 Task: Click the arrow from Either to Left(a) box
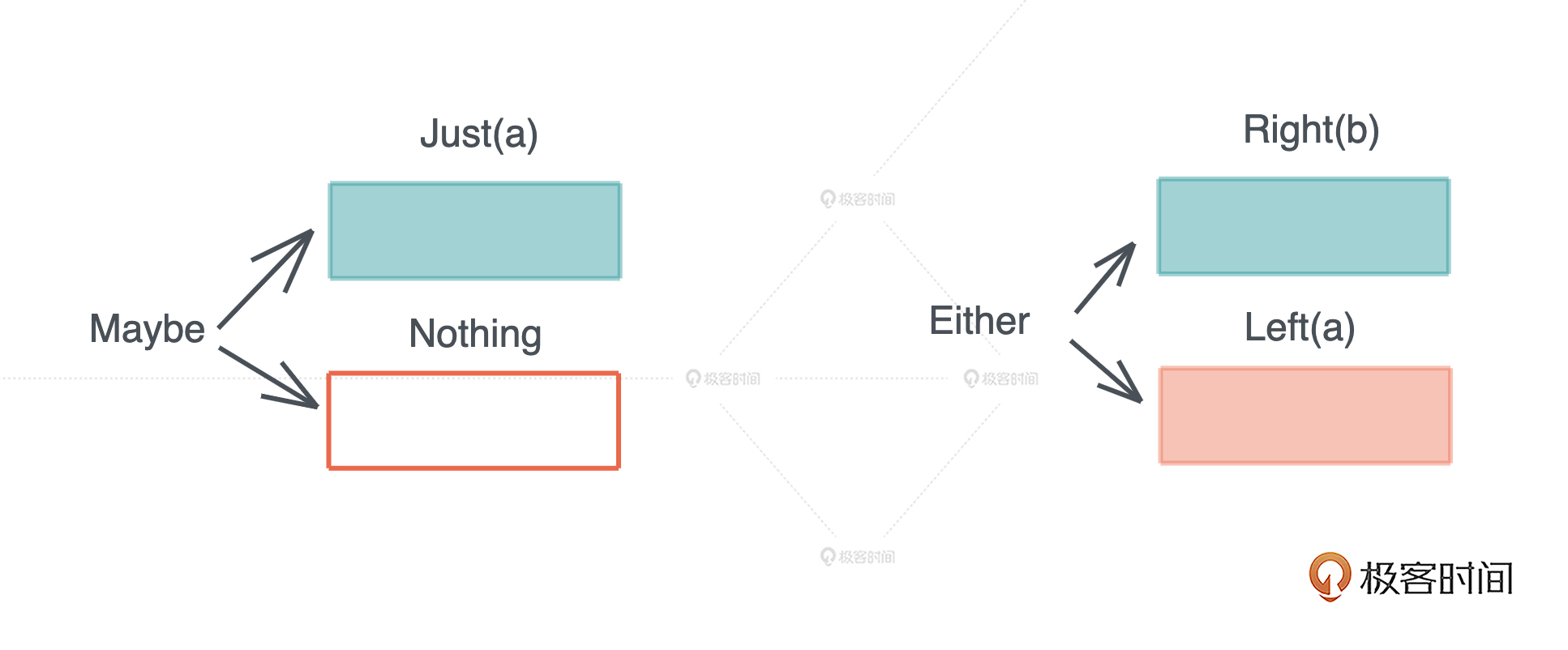pos(1107,371)
